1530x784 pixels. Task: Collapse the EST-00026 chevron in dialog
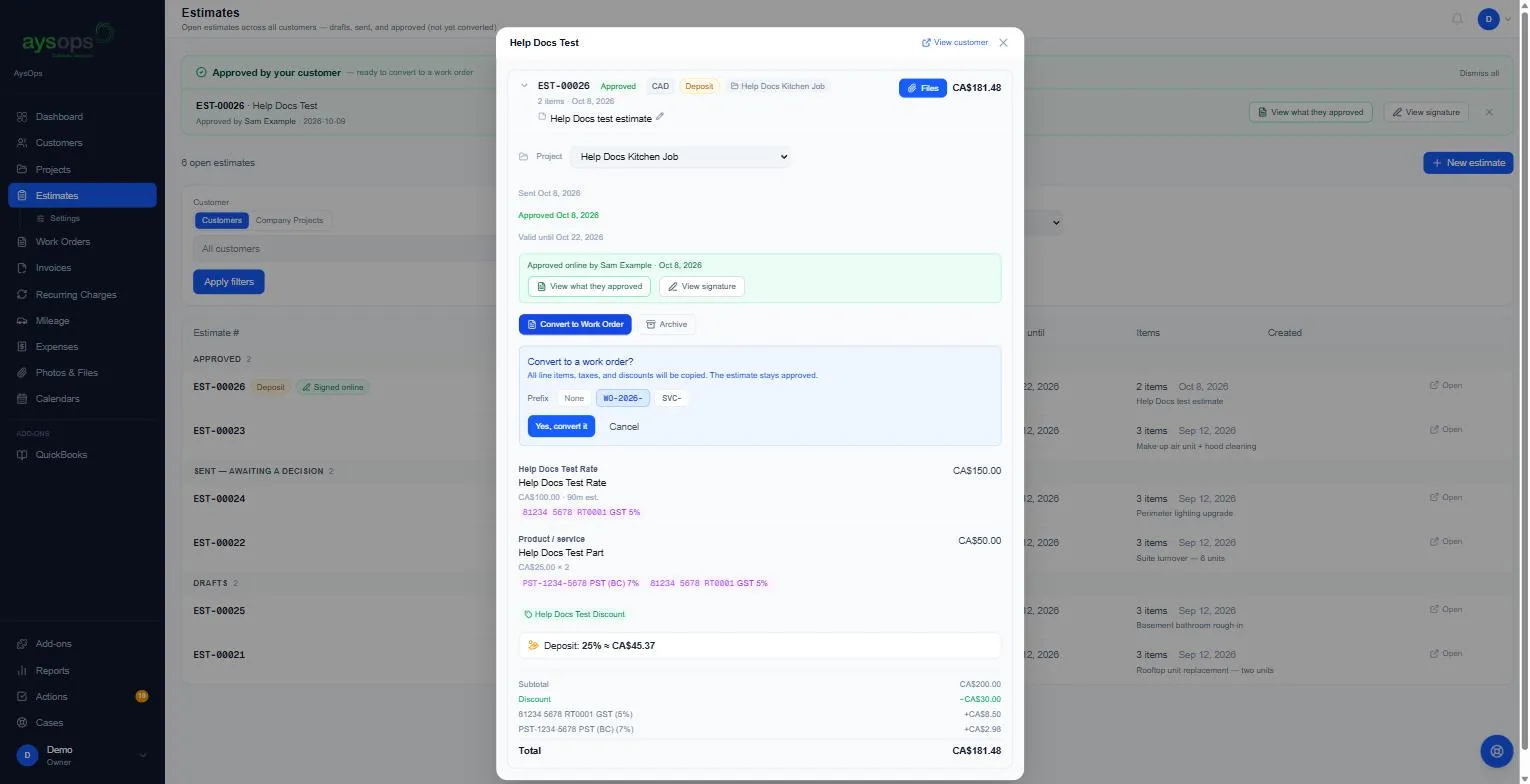(x=524, y=86)
